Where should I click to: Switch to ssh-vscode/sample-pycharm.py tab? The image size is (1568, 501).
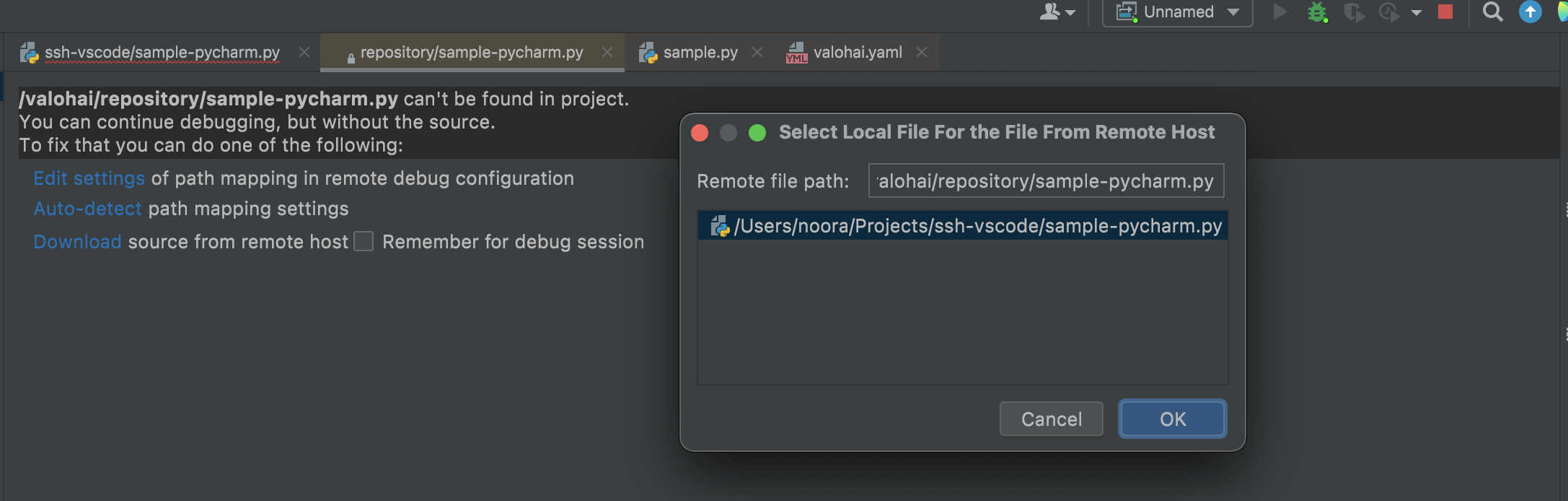click(x=162, y=52)
